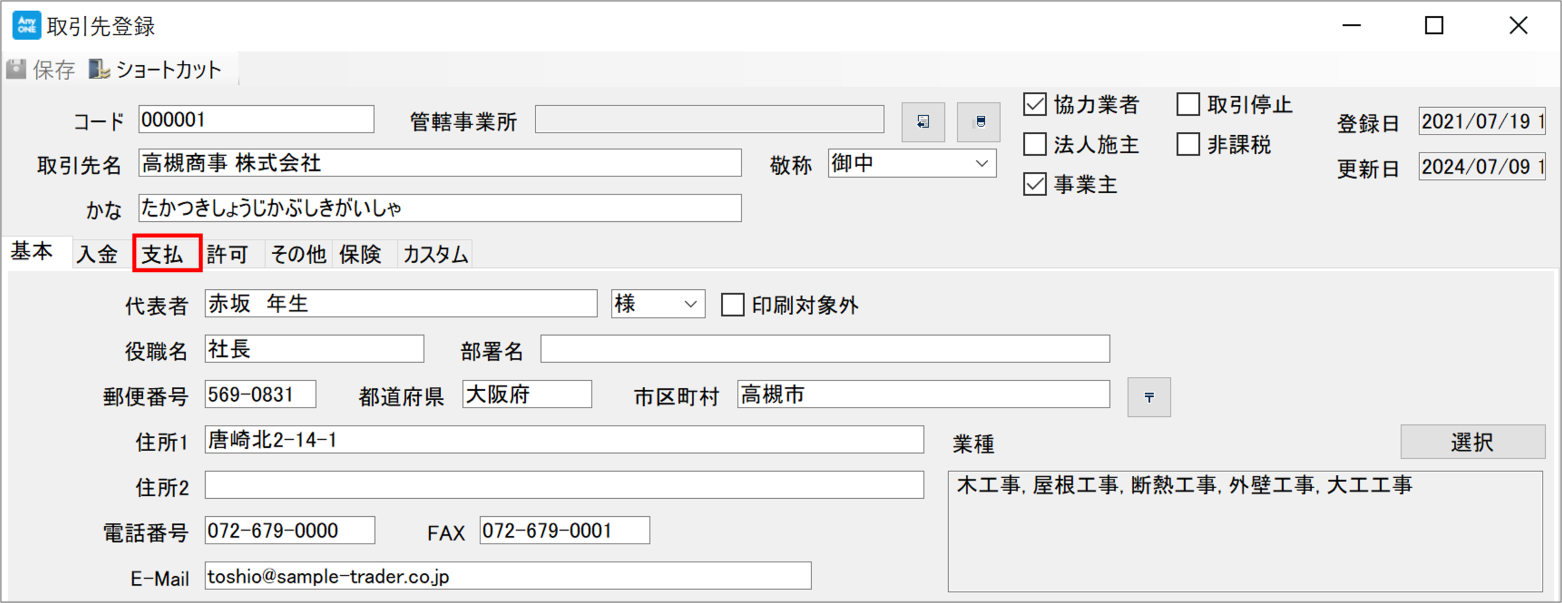
Task: Expand the 様 honorific dropdown next to 代表者
Action: [x=658, y=304]
